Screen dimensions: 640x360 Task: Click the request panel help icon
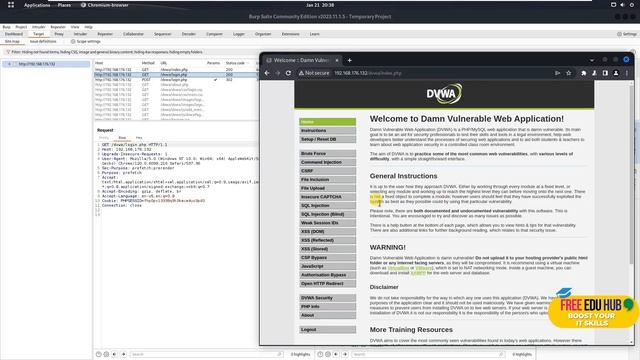(x=98, y=354)
